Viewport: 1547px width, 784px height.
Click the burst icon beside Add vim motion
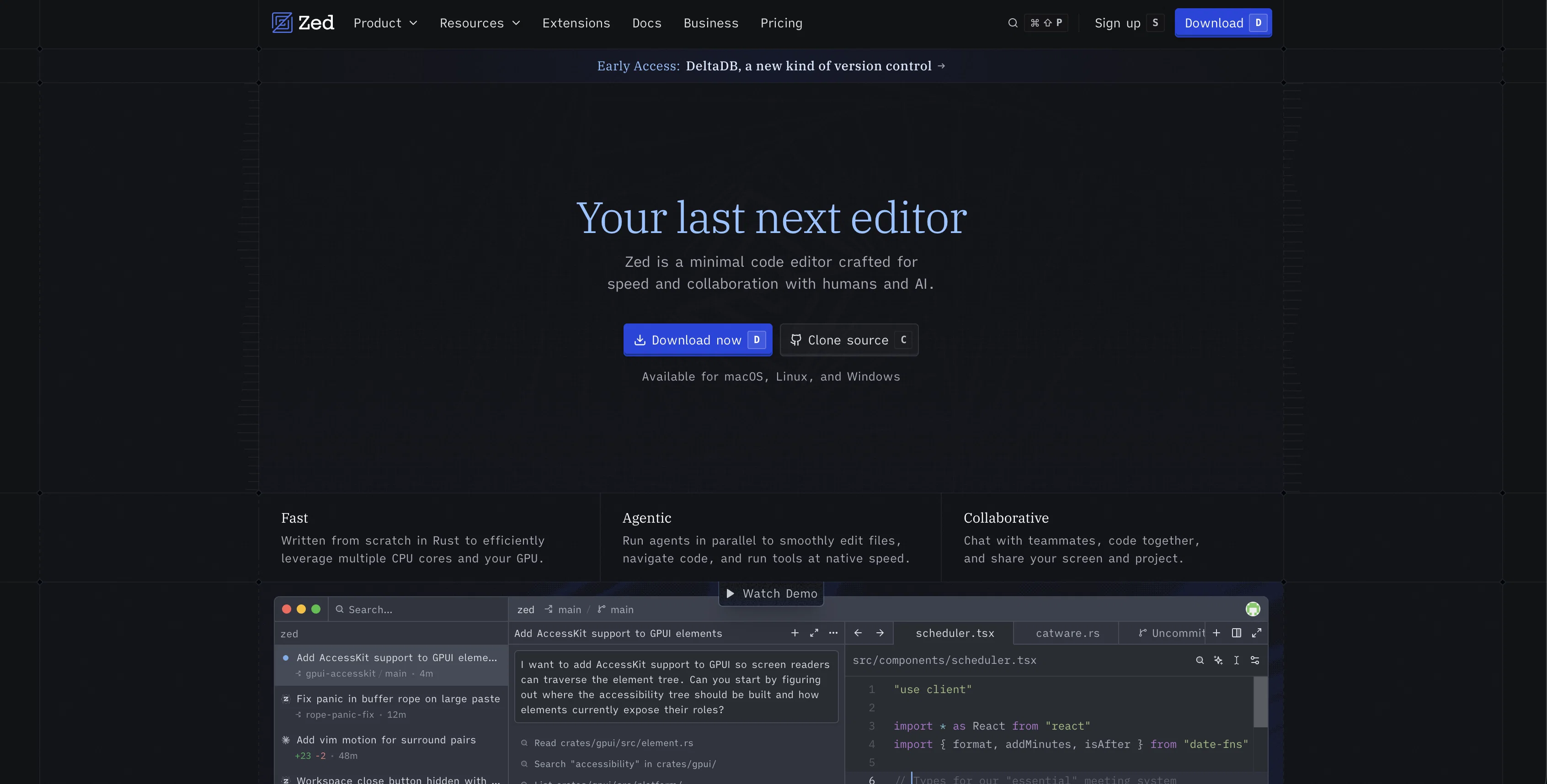(x=286, y=740)
